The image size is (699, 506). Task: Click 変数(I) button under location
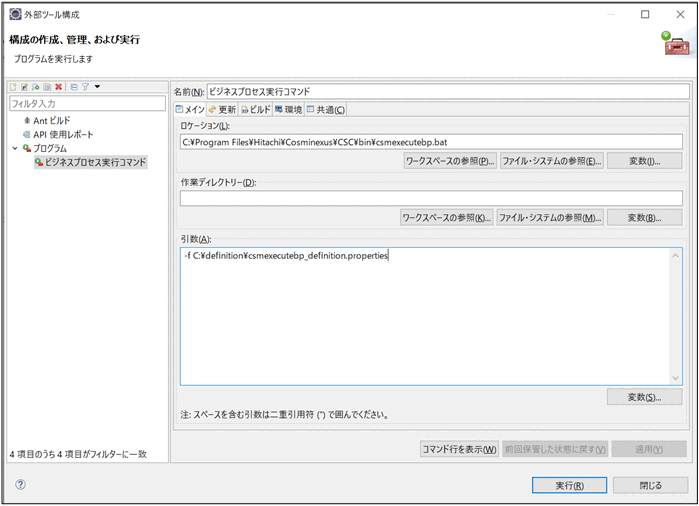[x=645, y=161]
